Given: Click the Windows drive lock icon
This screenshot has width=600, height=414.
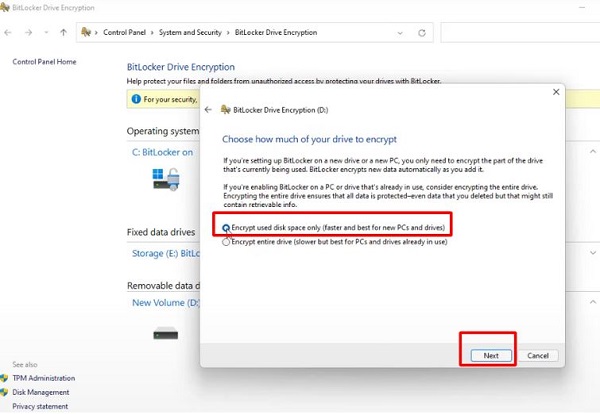Looking at the screenshot, I should [166, 179].
